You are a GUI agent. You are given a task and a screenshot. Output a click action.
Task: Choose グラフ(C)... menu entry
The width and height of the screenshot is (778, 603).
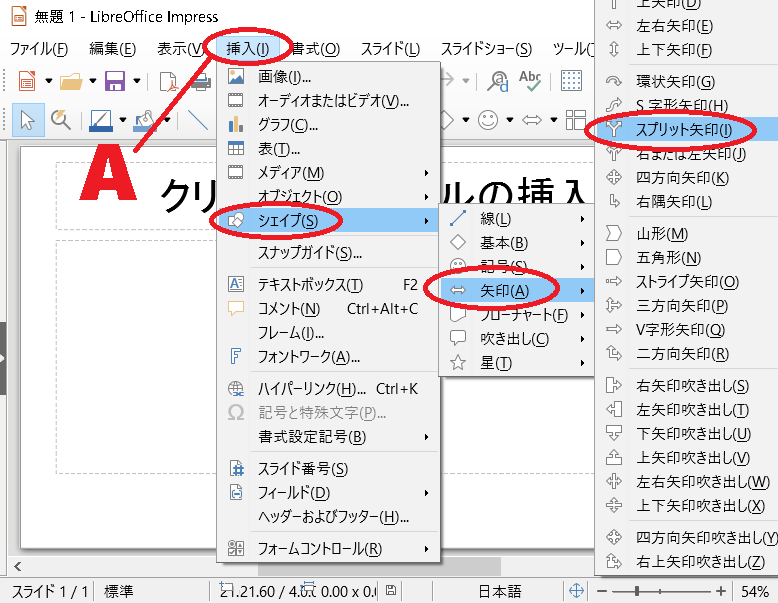[x=328, y=125]
